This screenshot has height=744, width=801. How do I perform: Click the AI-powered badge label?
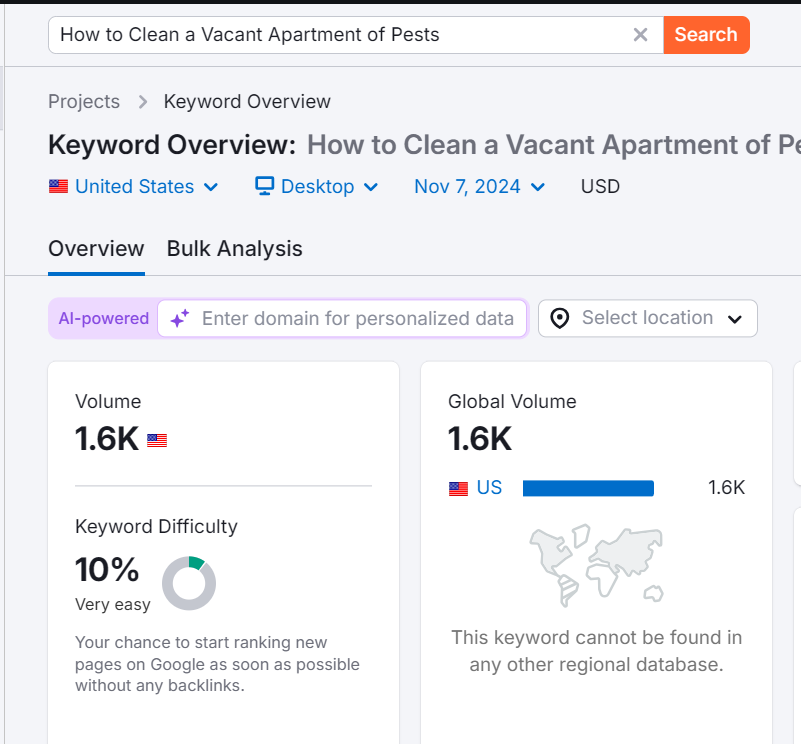point(103,319)
